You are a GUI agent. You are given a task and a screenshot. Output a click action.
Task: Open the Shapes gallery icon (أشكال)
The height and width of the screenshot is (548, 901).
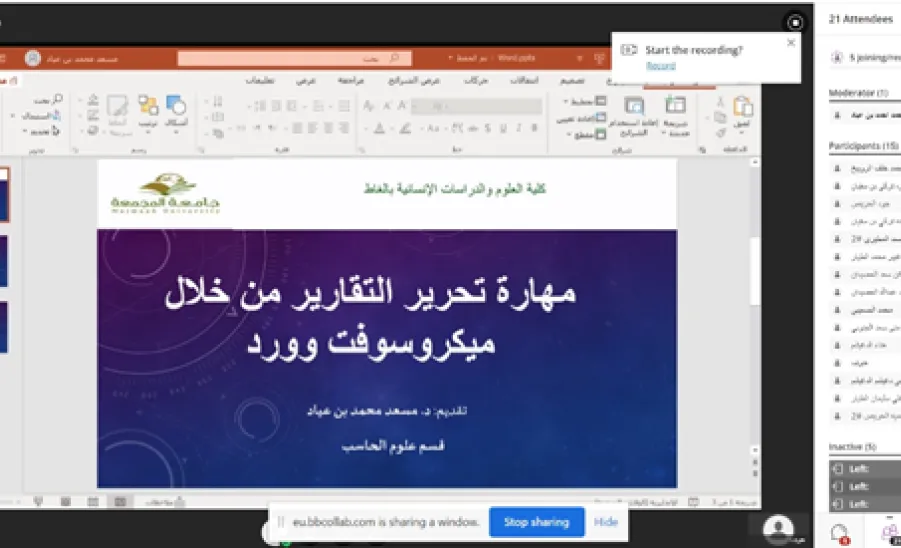pyautogui.click(x=176, y=106)
